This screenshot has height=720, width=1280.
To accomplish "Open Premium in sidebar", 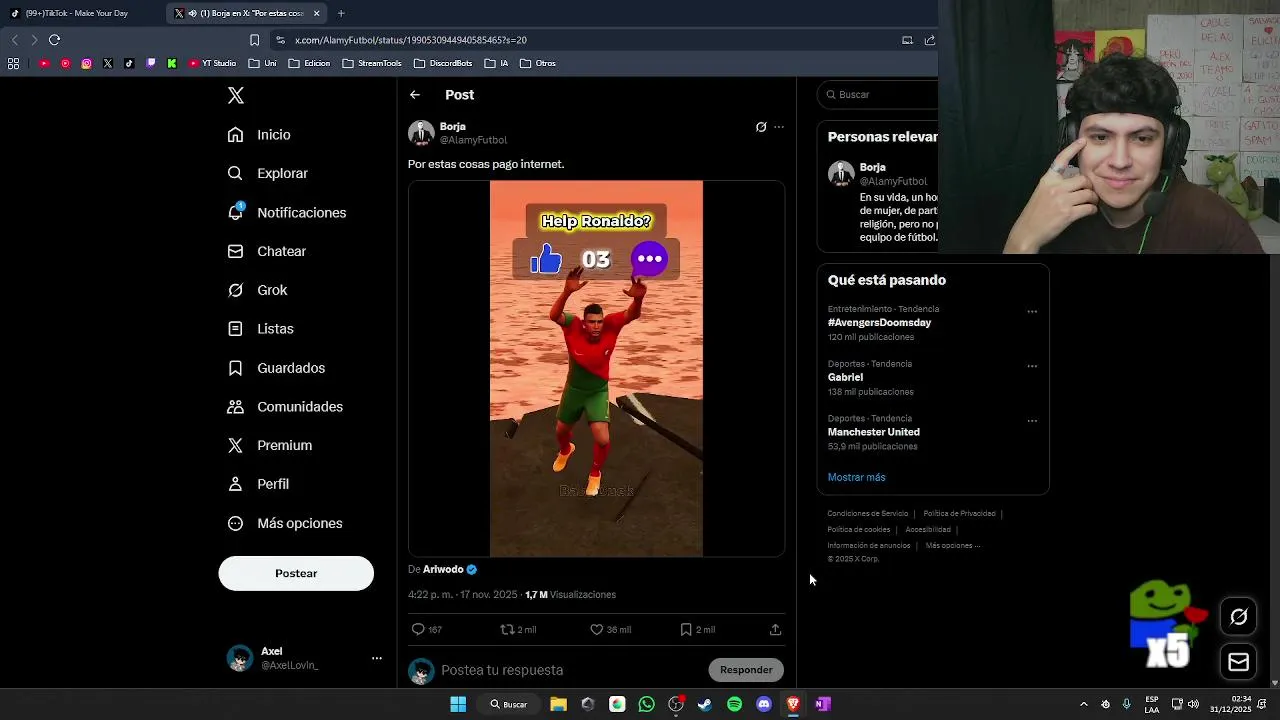I will (x=269, y=445).
